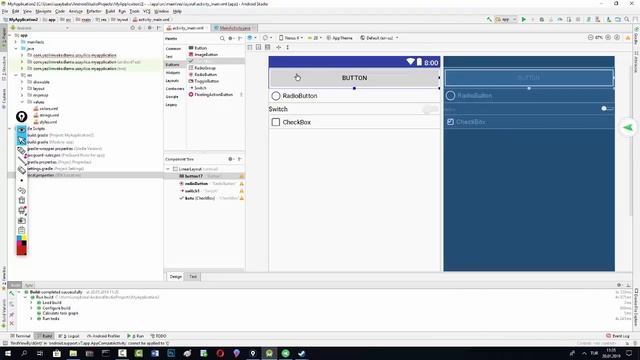640x360 pixels.
Task: Select the cursor tool in floating annotation toolbar
Action: pyautogui.click(x=22, y=140)
